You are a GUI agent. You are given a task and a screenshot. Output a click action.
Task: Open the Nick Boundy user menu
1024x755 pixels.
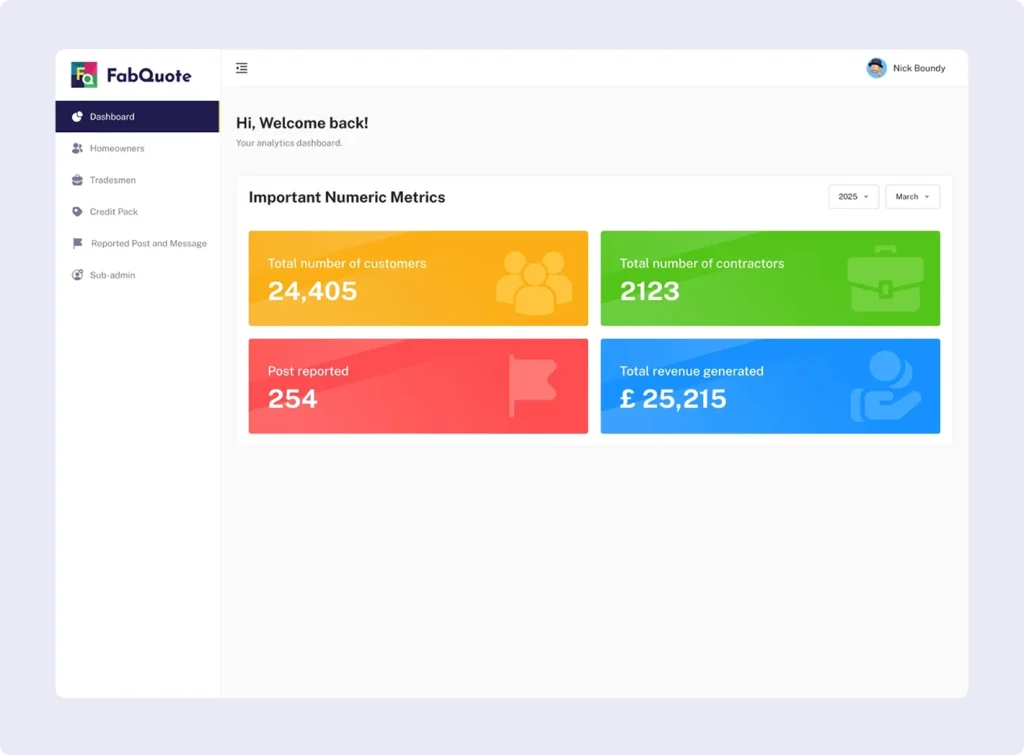tap(918, 68)
